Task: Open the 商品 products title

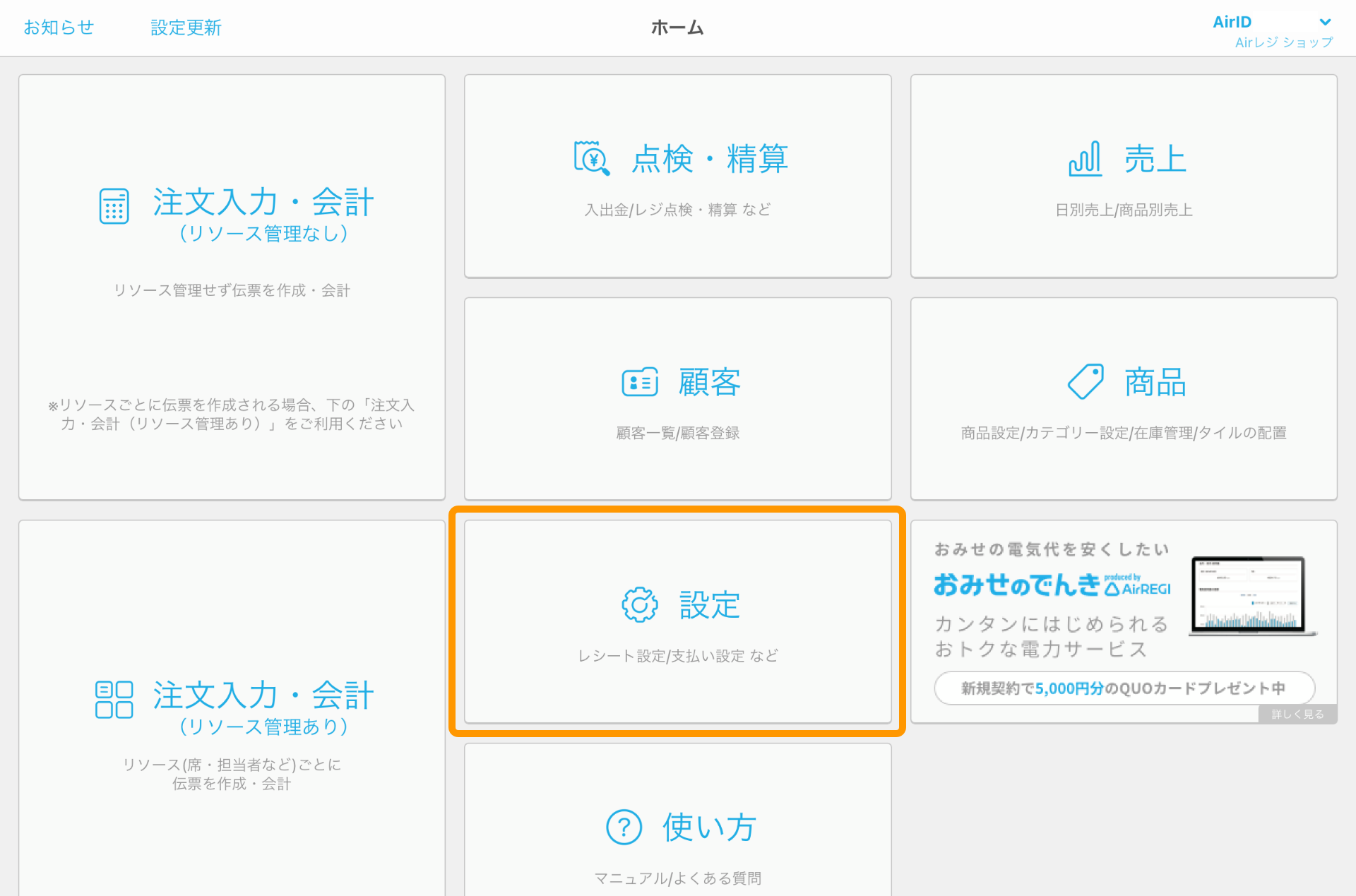Action: (1155, 382)
